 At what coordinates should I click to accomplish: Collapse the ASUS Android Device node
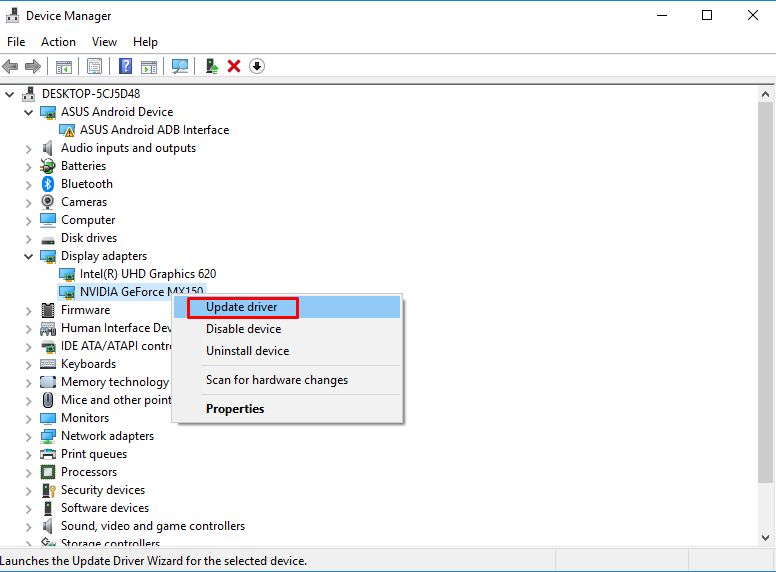29,112
